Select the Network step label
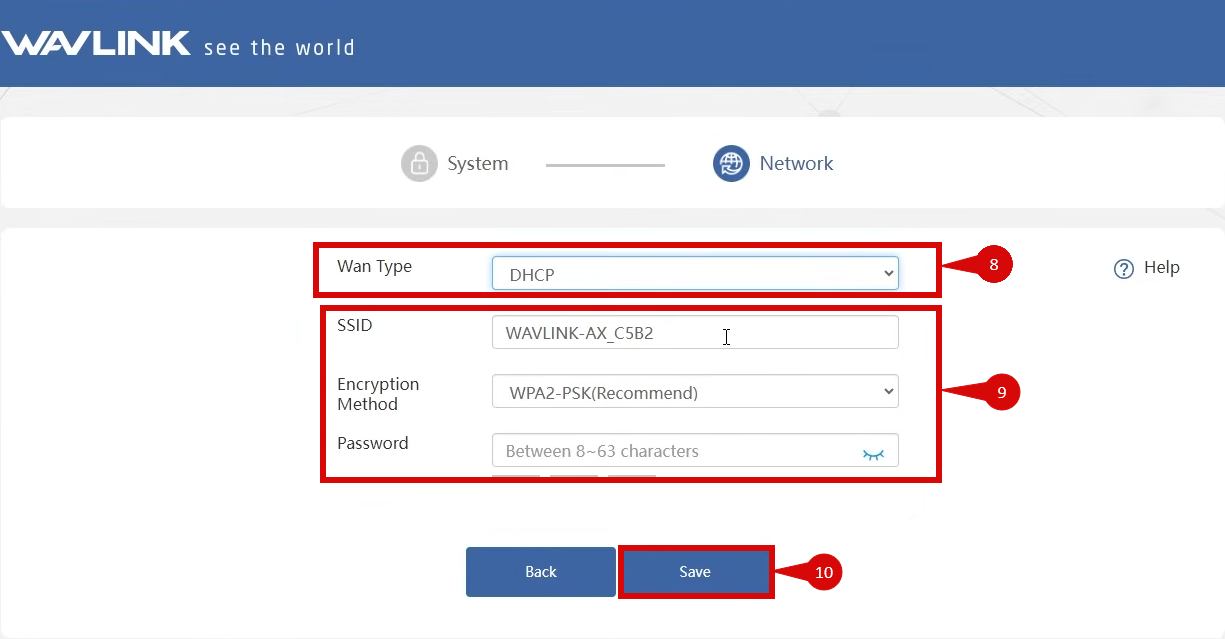The width and height of the screenshot is (1225, 639). 796,163
